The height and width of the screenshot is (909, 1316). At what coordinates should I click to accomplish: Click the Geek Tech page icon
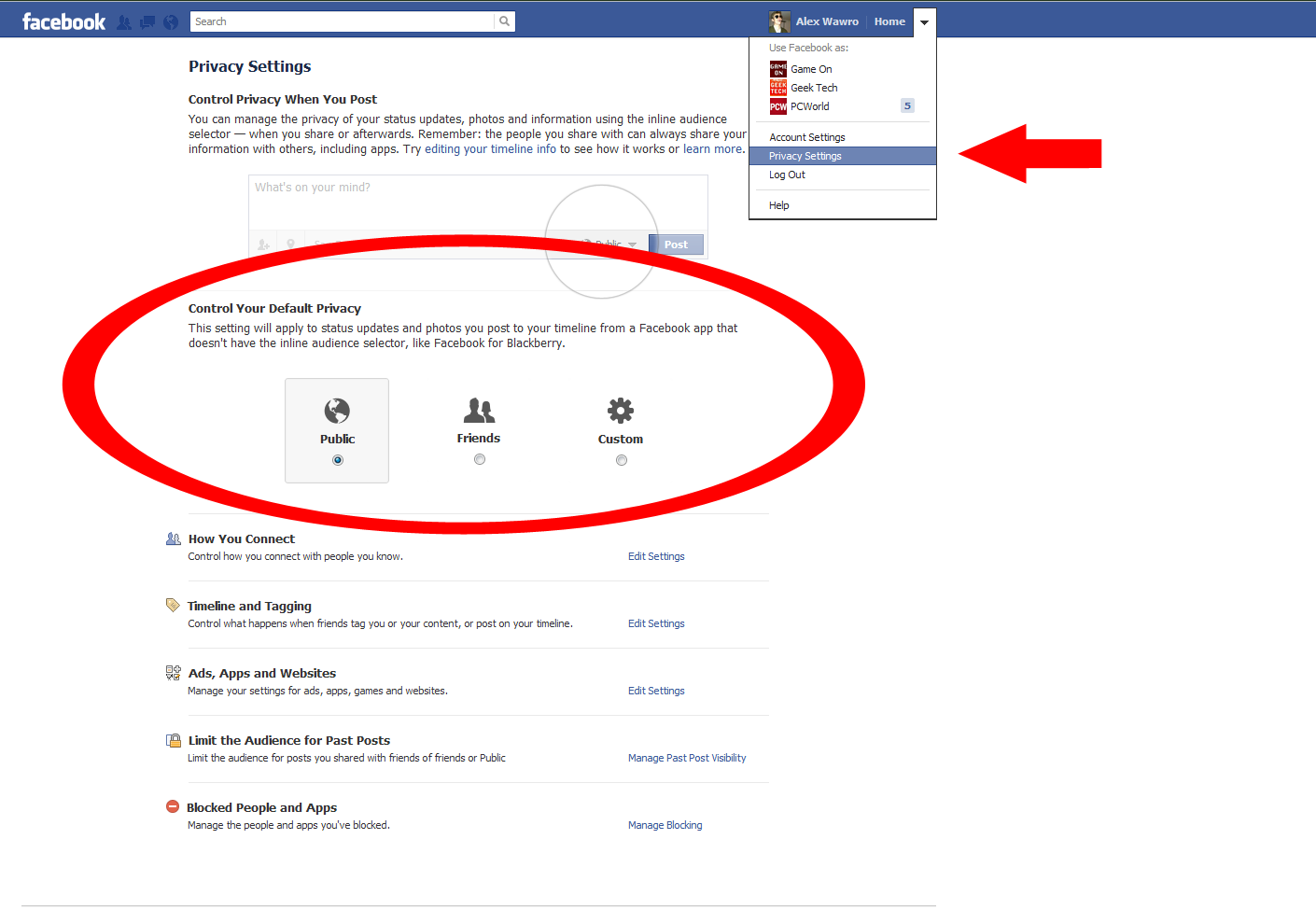(778, 88)
